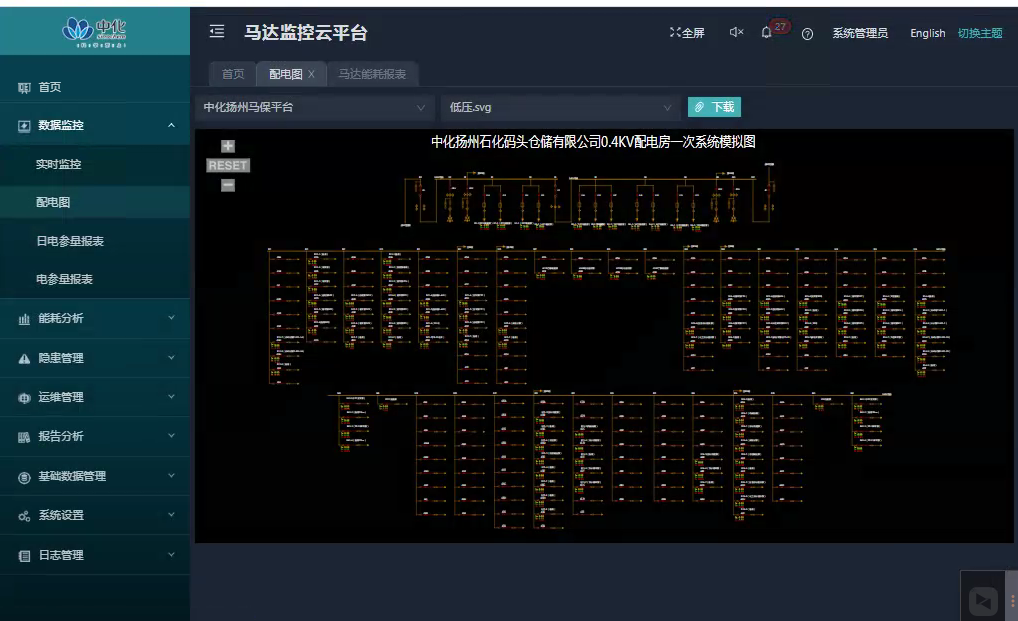Expand the 能耗分析 menu
This screenshot has width=1018, height=621.
pyautogui.click(x=95, y=319)
